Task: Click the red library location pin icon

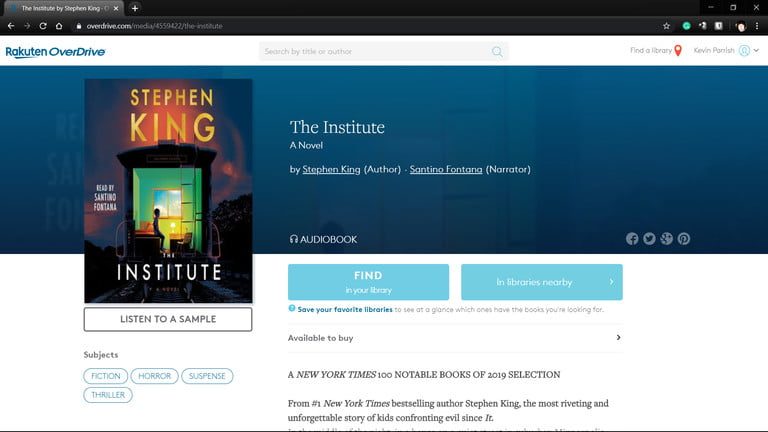Action: pos(678,50)
